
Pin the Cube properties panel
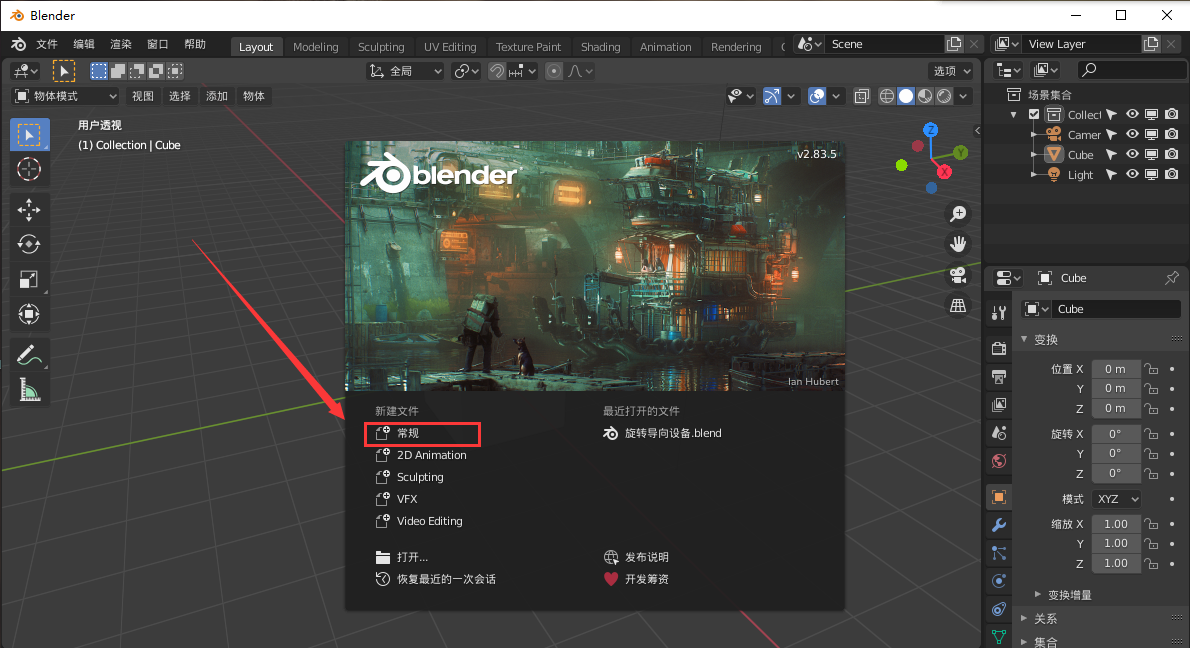pos(1172,278)
